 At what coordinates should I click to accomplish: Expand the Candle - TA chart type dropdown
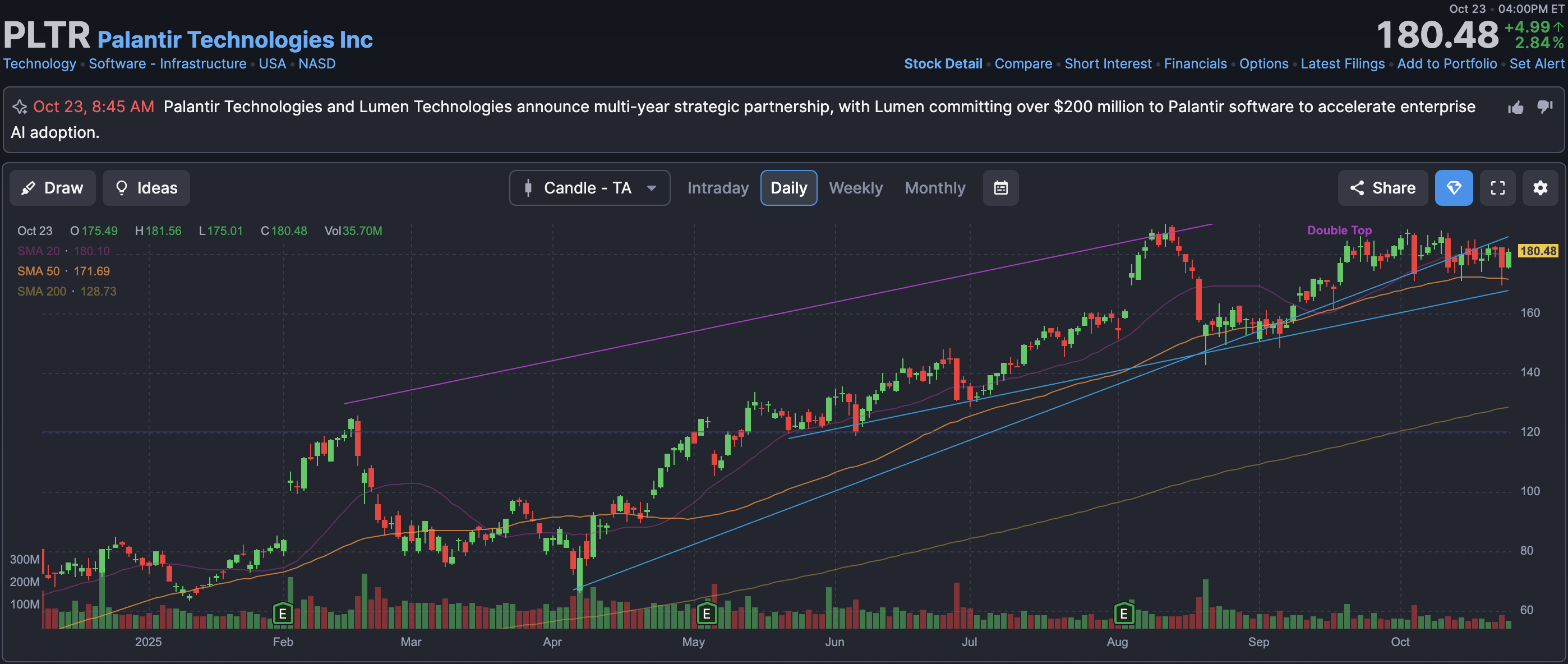(x=589, y=188)
